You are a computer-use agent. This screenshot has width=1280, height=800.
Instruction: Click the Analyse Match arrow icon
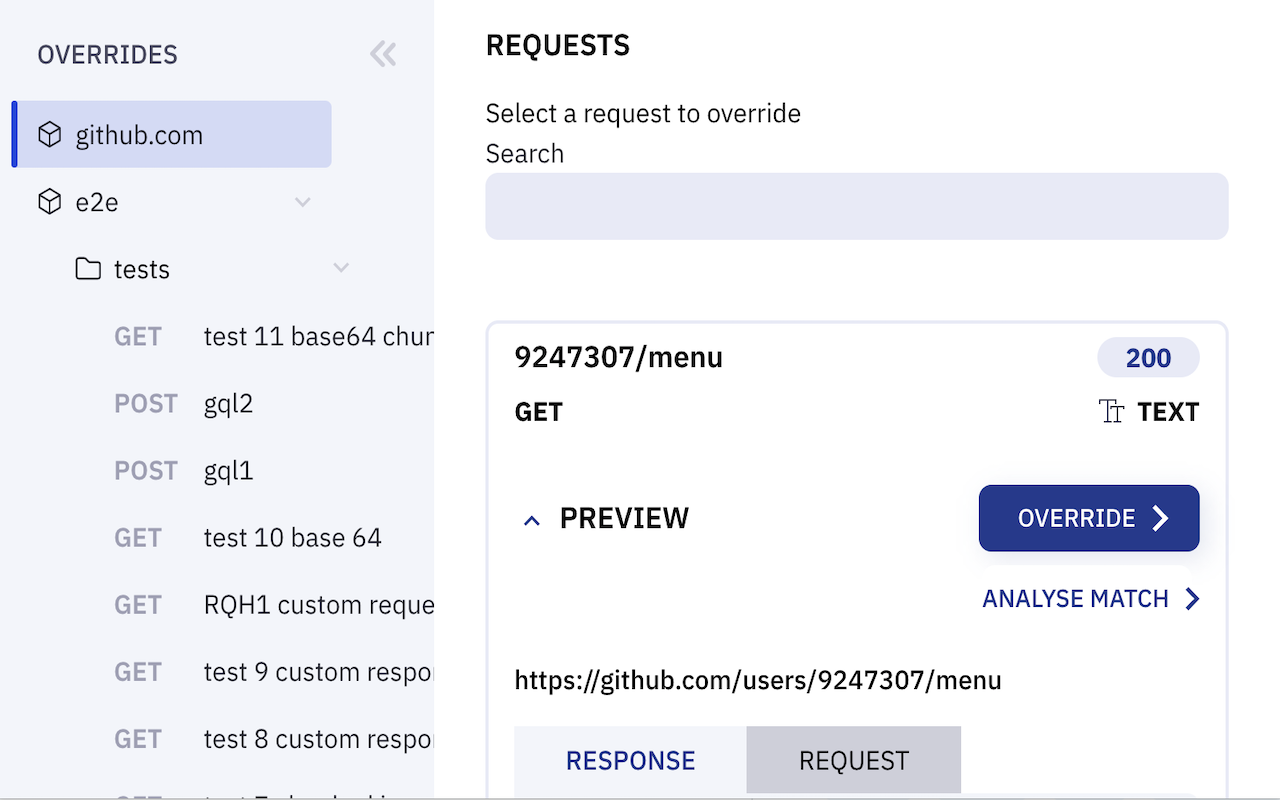[1192, 599]
